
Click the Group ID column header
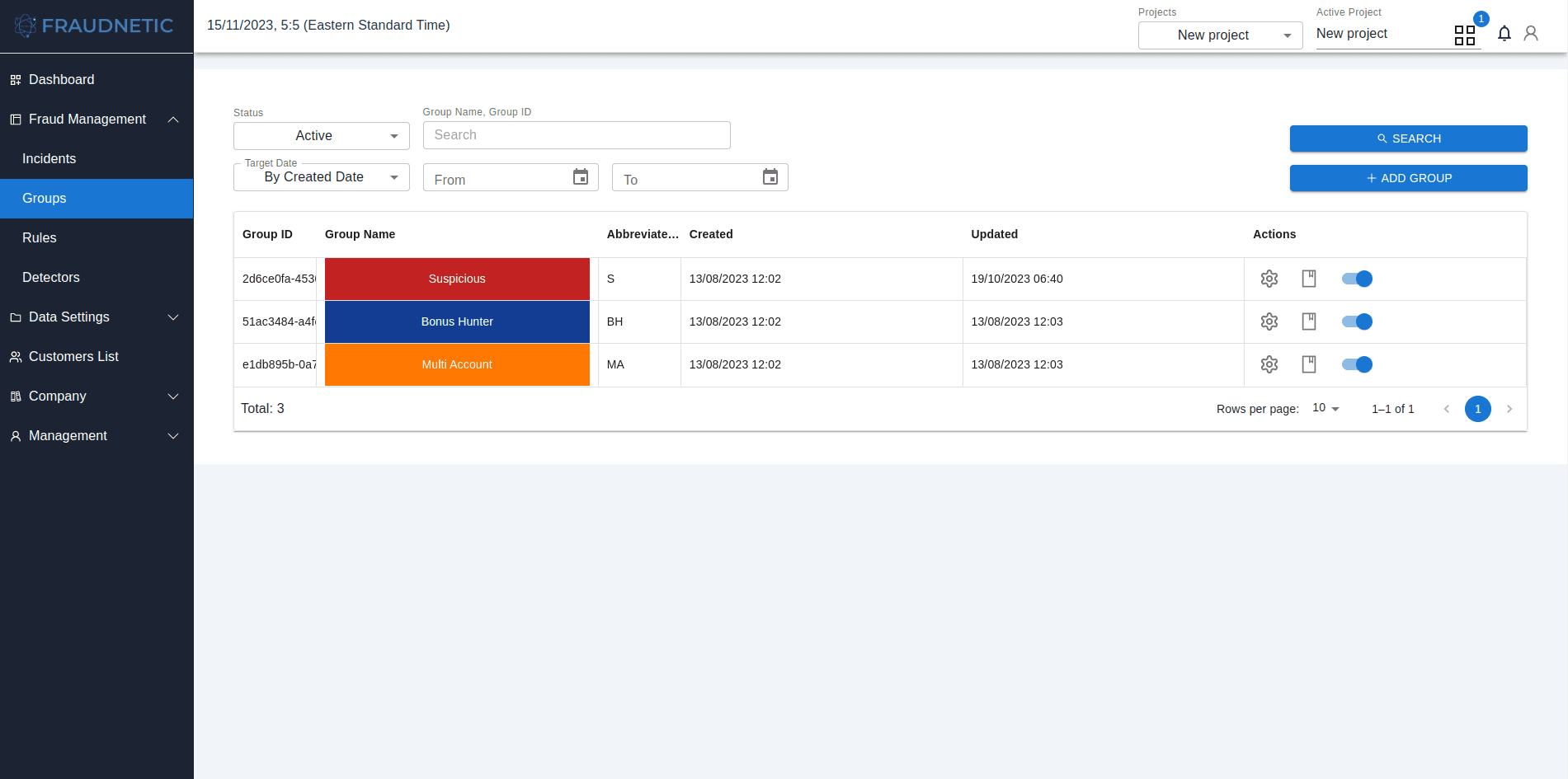pyautogui.click(x=267, y=234)
